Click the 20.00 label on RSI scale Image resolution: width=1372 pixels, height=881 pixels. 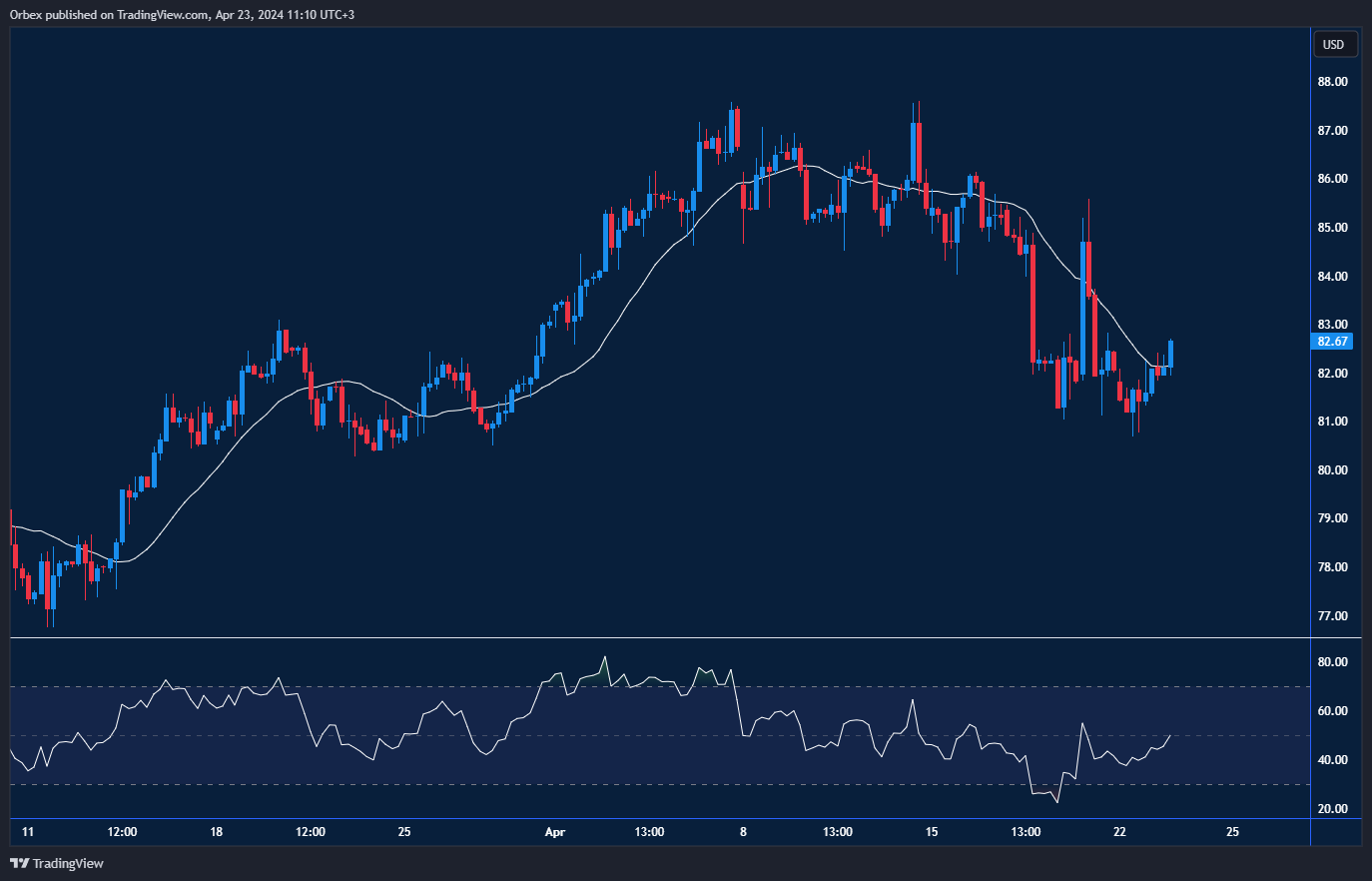1332,809
